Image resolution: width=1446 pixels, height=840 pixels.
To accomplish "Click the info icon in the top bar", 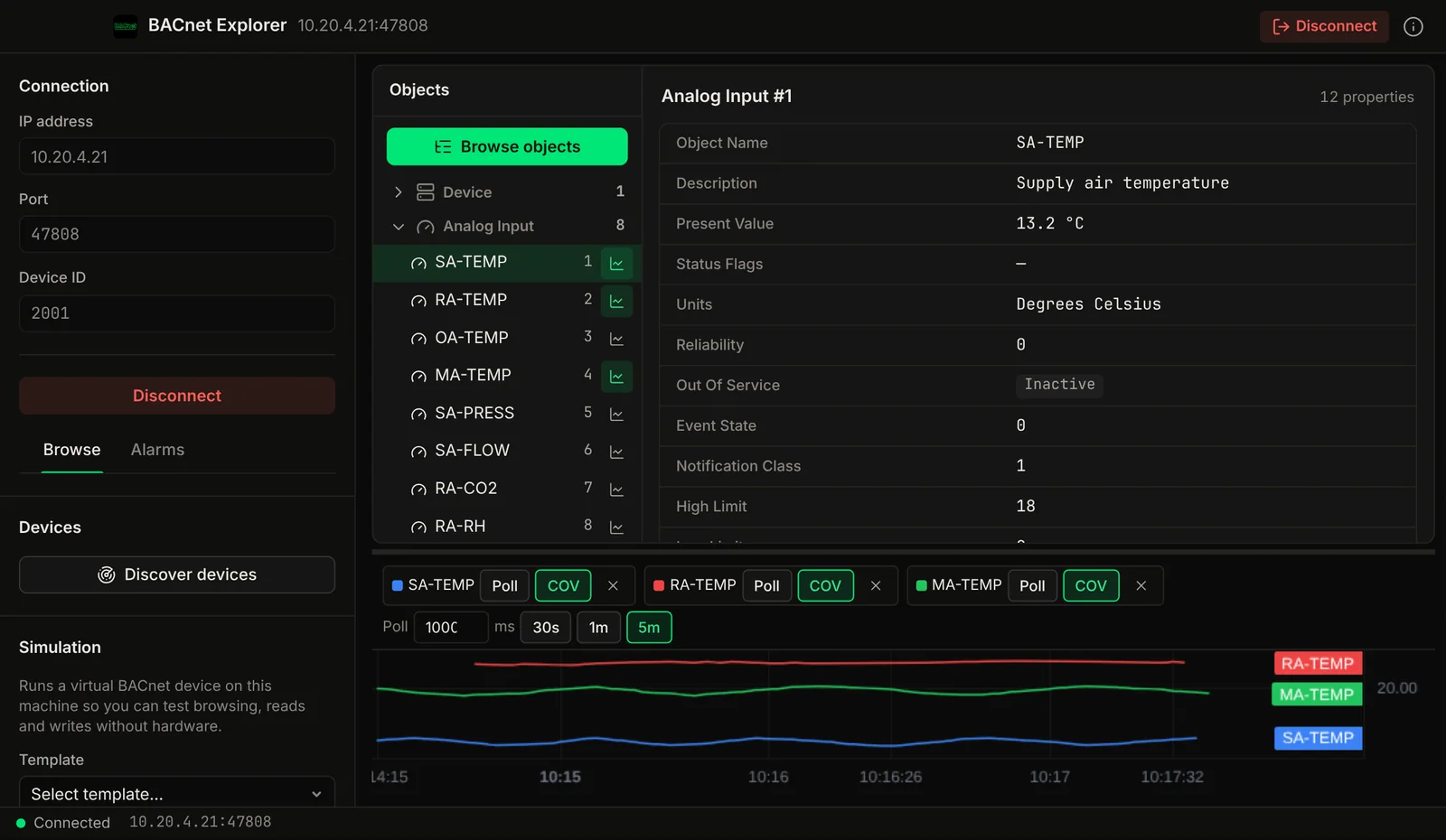I will [1413, 27].
